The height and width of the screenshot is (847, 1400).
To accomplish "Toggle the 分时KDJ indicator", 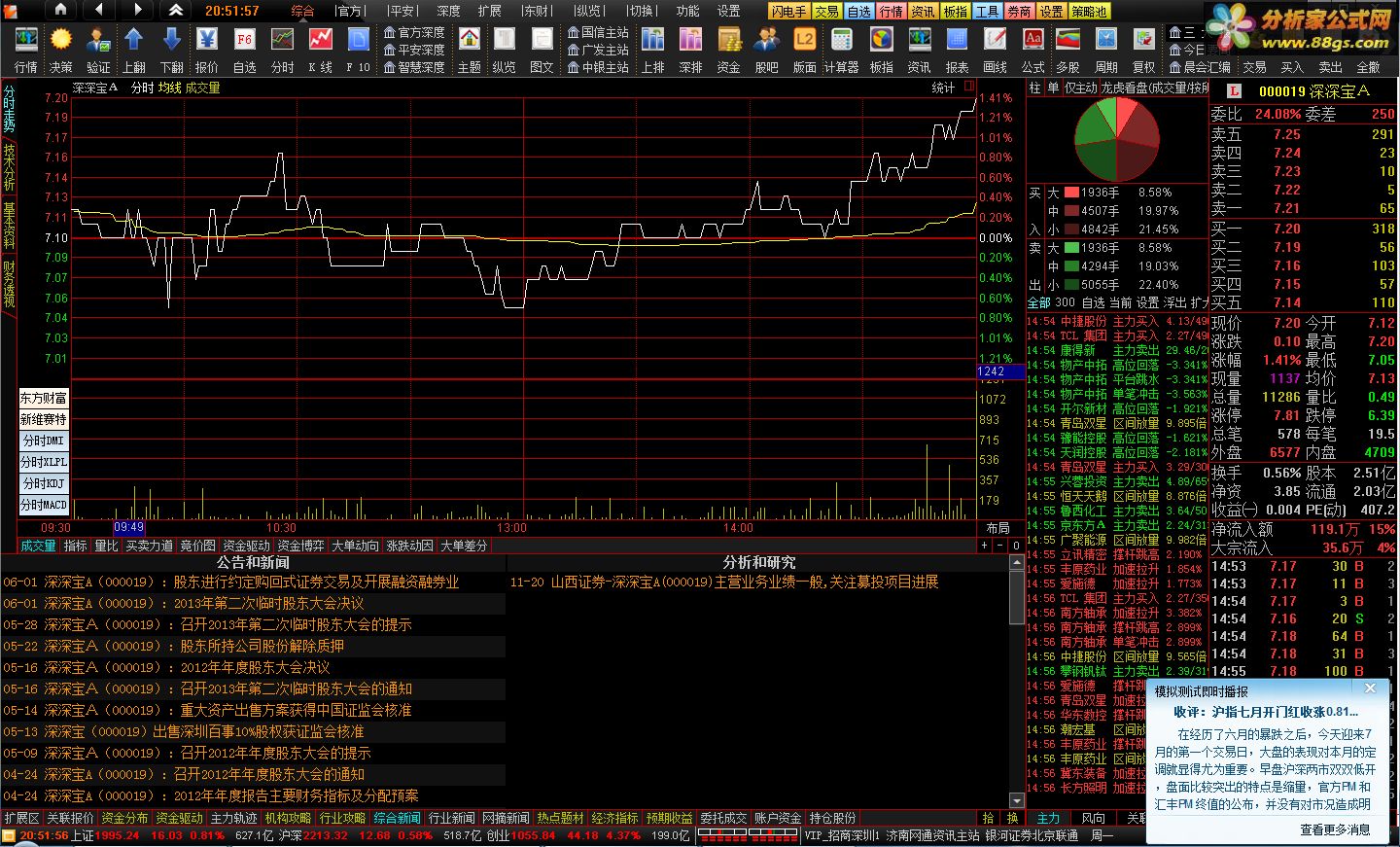I will point(44,483).
